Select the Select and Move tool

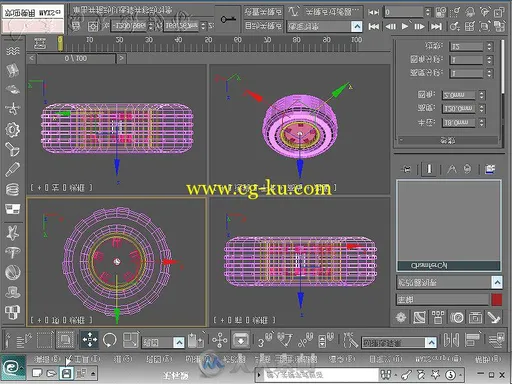[x=90, y=340]
